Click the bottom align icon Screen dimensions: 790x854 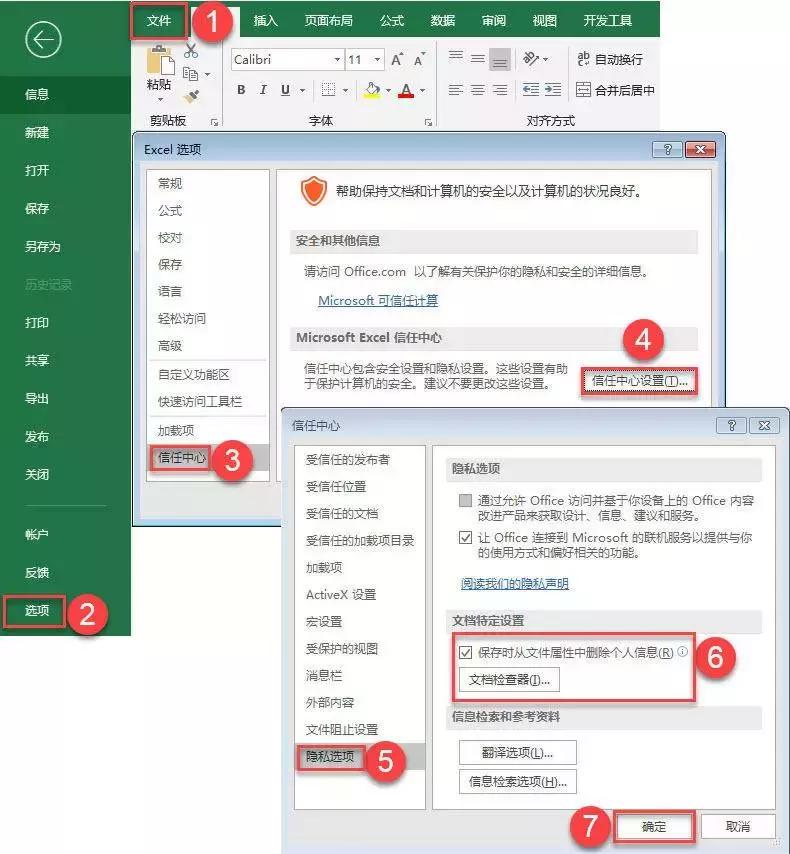[x=500, y=60]
